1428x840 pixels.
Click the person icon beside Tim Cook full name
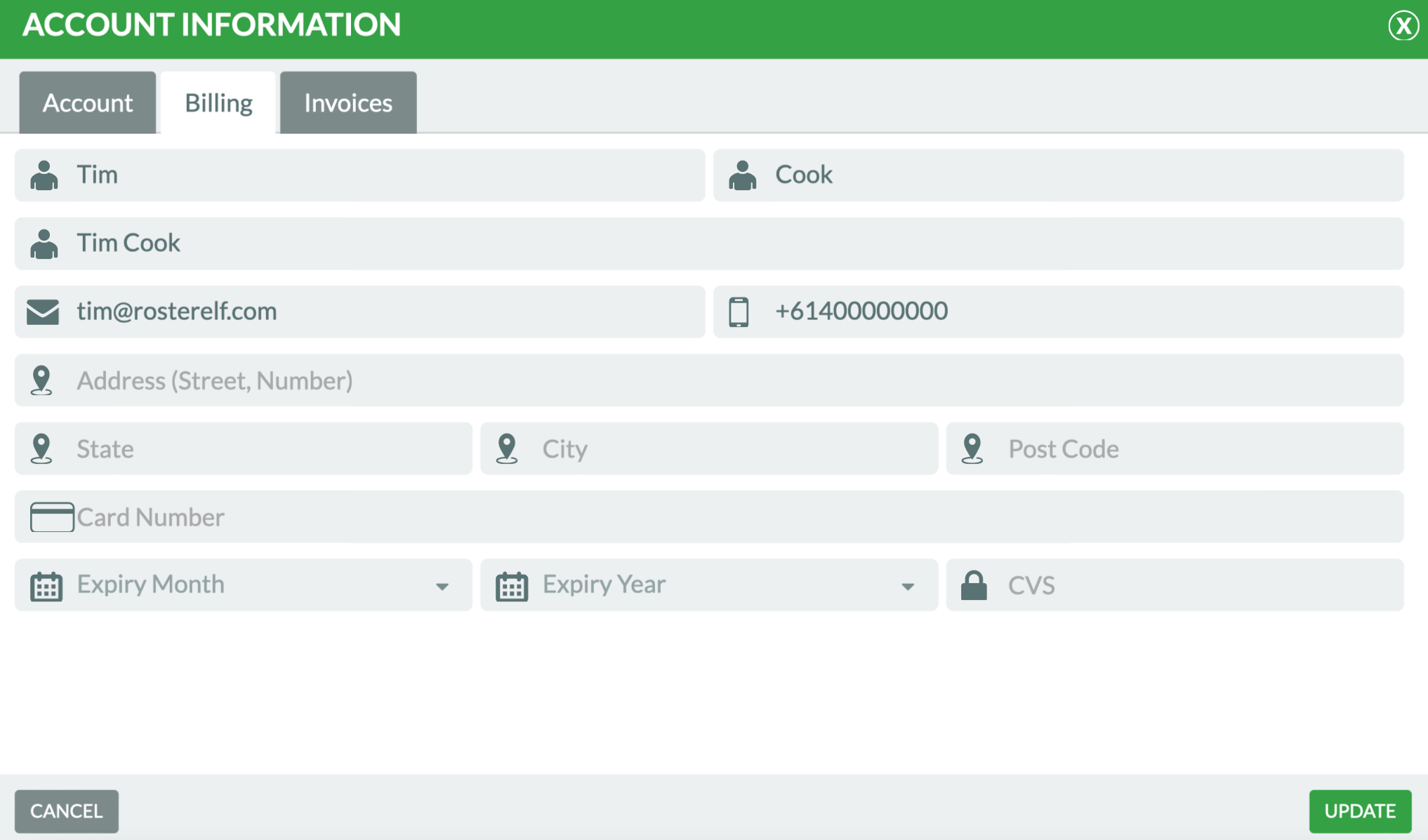(44, 244)
